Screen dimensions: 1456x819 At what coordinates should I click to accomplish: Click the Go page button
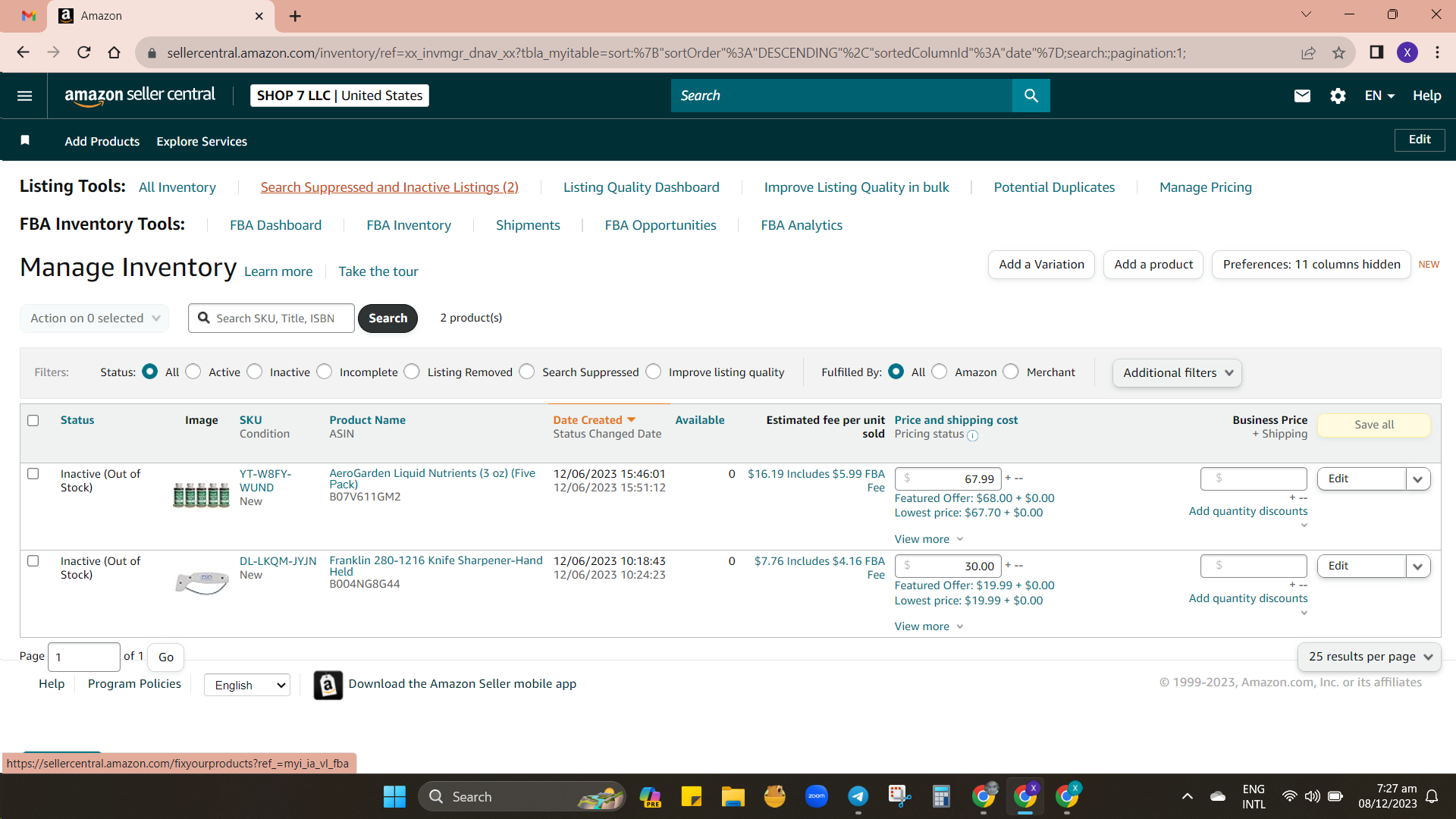[x=166, y=657]
